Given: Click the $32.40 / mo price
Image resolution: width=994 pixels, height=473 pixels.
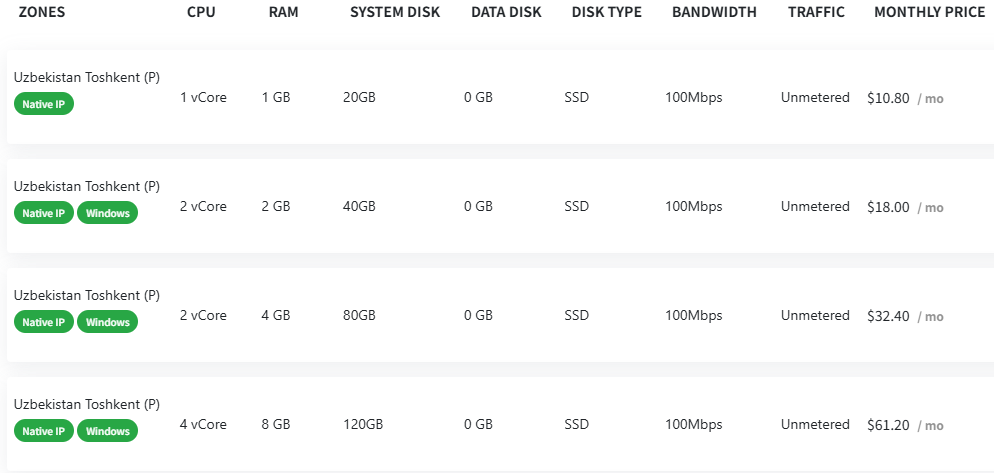Looking at the screenshot, I should click(x=905, y=316).
